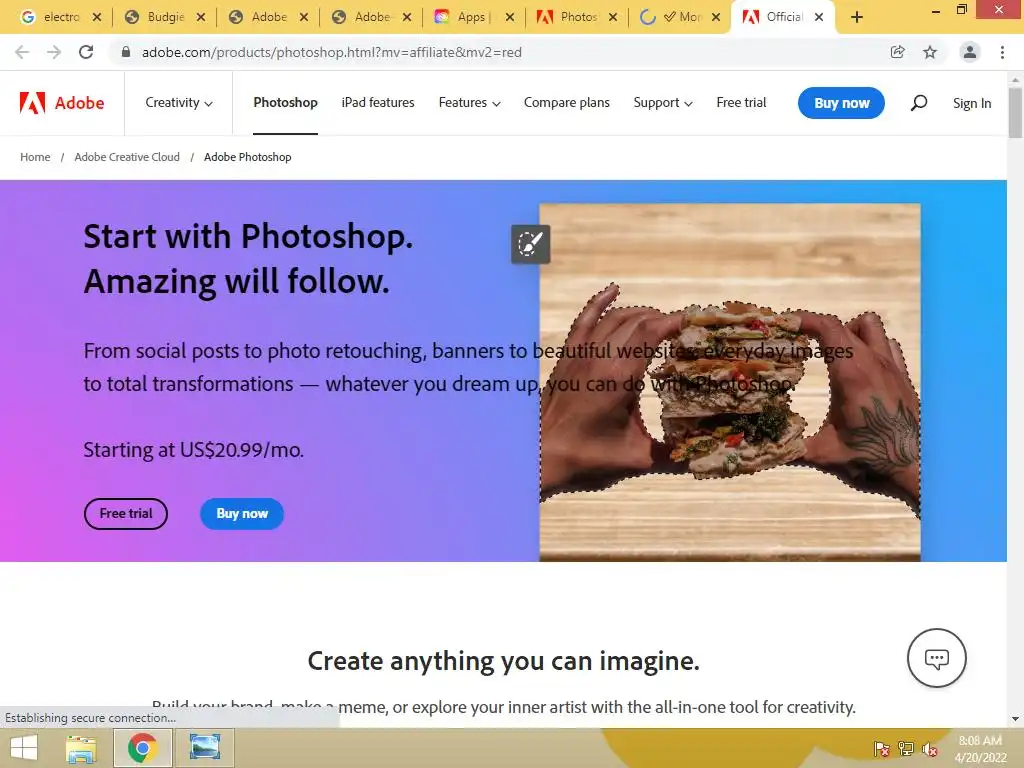Open Windows Start button

point(24,748)
